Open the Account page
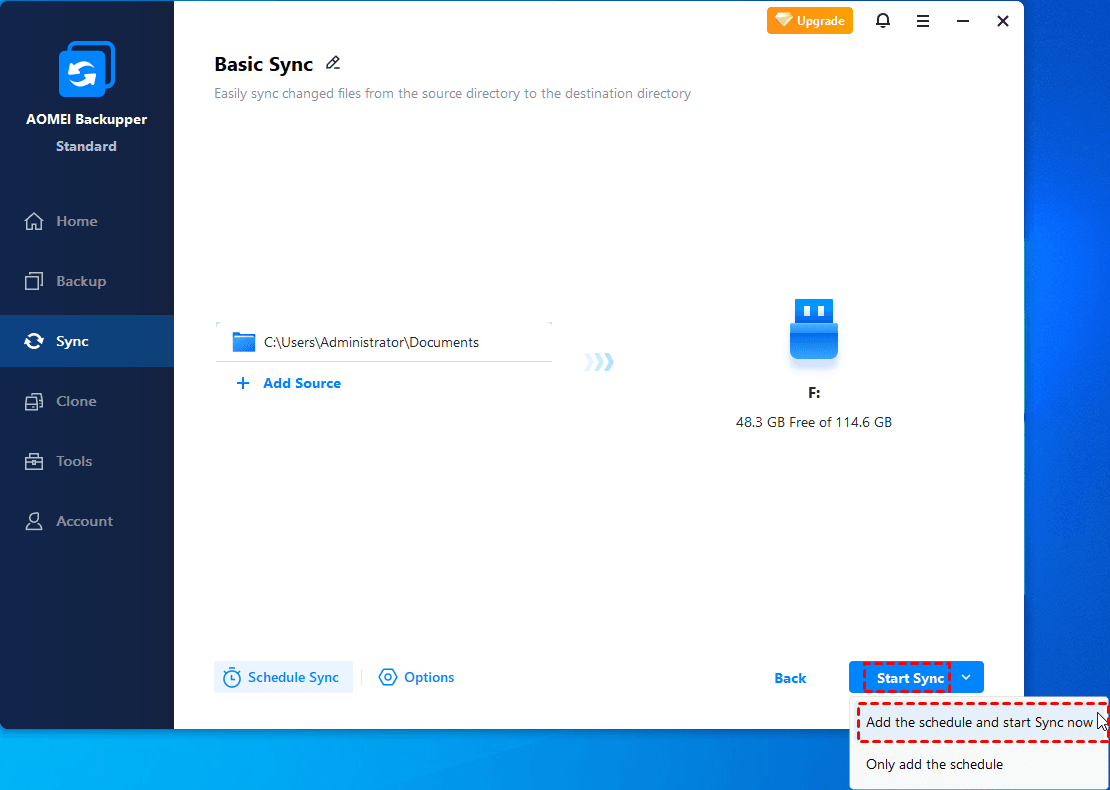The height and width of the screenshot is (790, 1110). click(84, 521)
